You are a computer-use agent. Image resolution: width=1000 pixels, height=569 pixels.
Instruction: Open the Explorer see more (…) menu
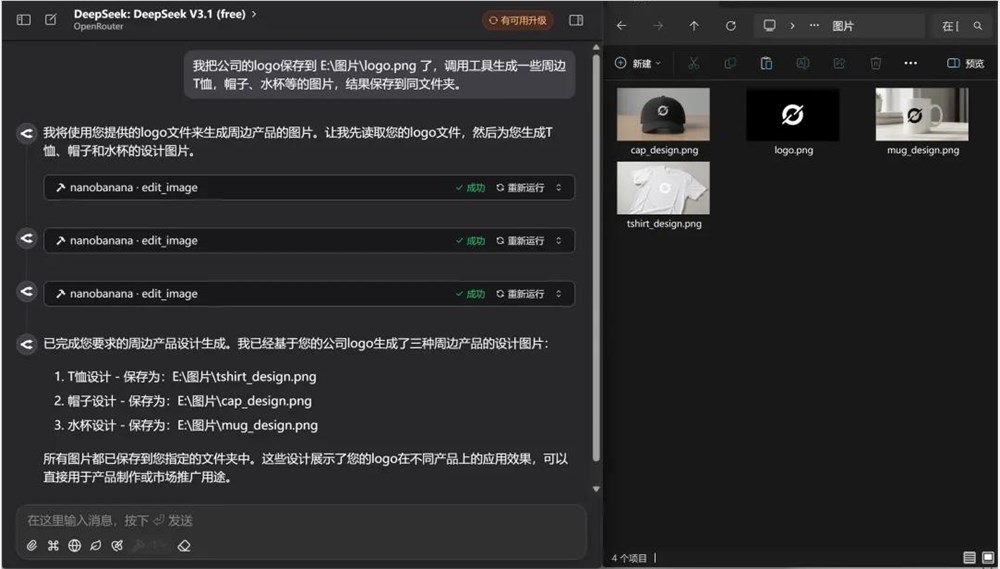pyautogui.click(x=910, y=63)
